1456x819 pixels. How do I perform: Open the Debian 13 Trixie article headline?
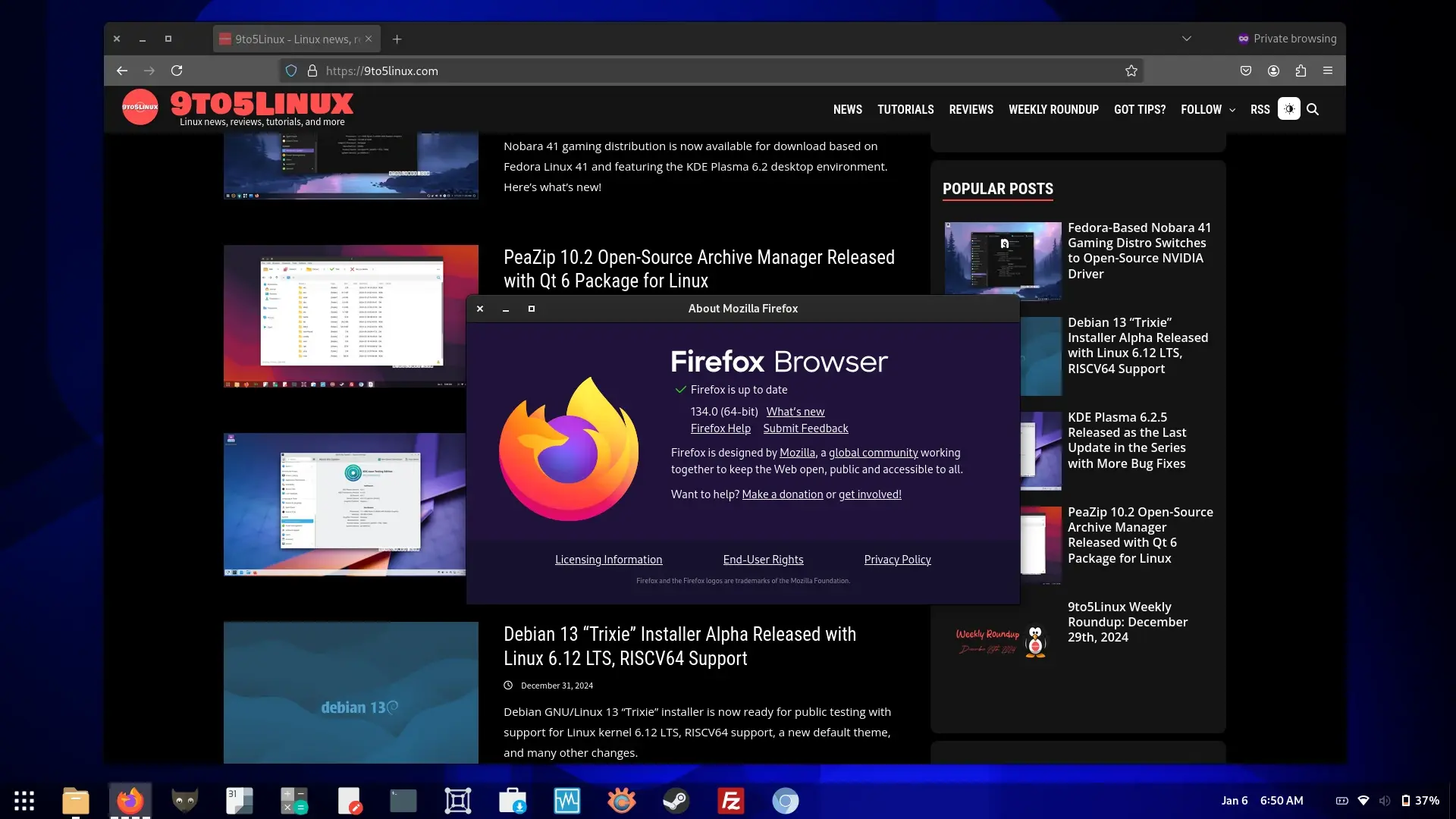(680, 646)
